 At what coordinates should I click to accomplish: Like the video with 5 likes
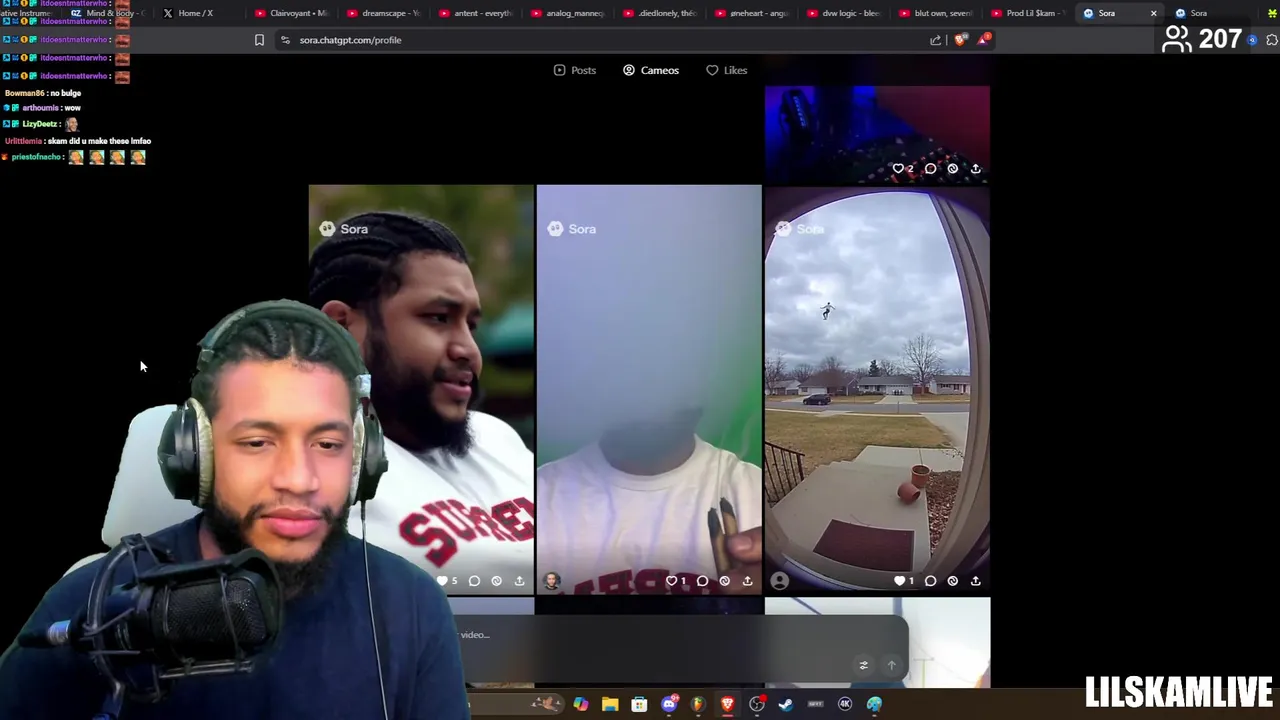(442, 581)
